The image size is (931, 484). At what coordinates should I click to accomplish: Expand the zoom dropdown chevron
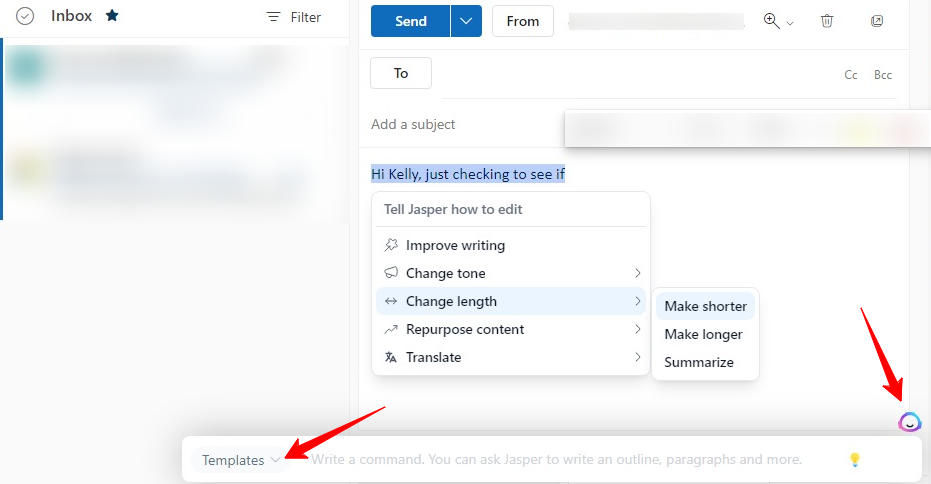tap(790, 23)
